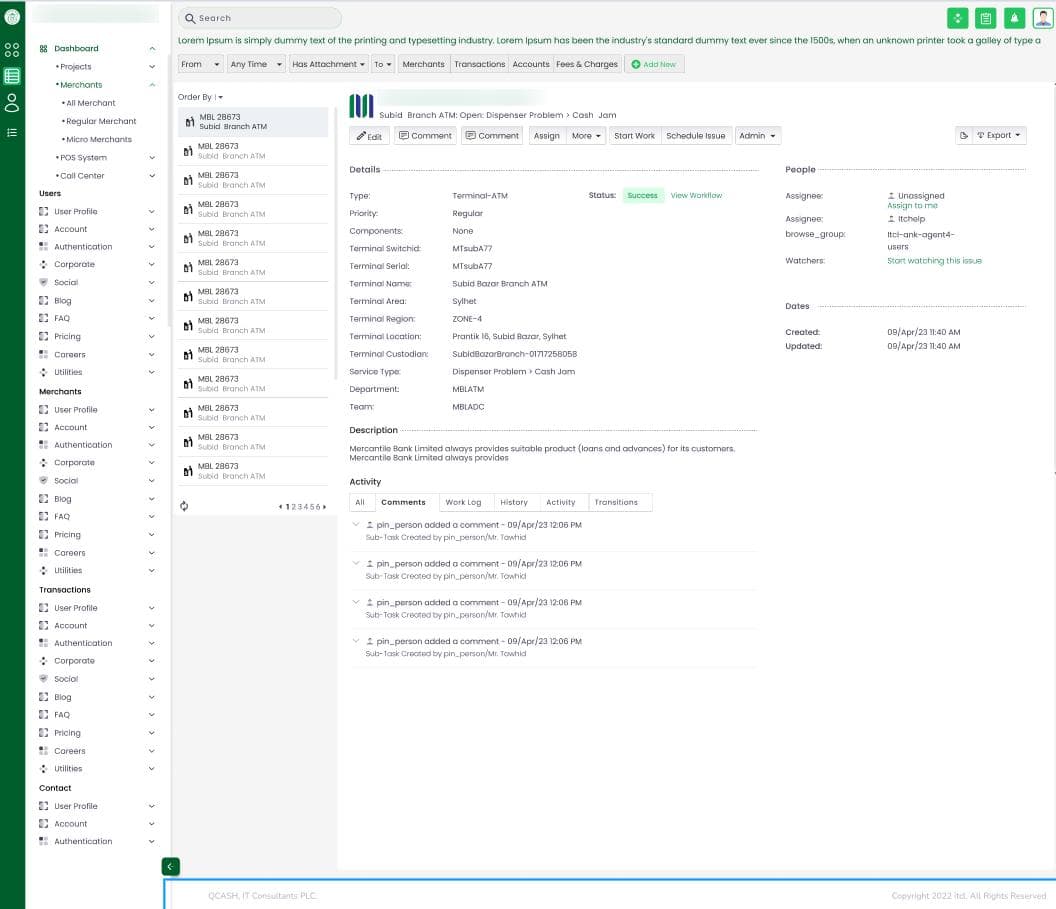1056x909 pixels.
Task: Open the View Workflow link
Action: (696, 195)
